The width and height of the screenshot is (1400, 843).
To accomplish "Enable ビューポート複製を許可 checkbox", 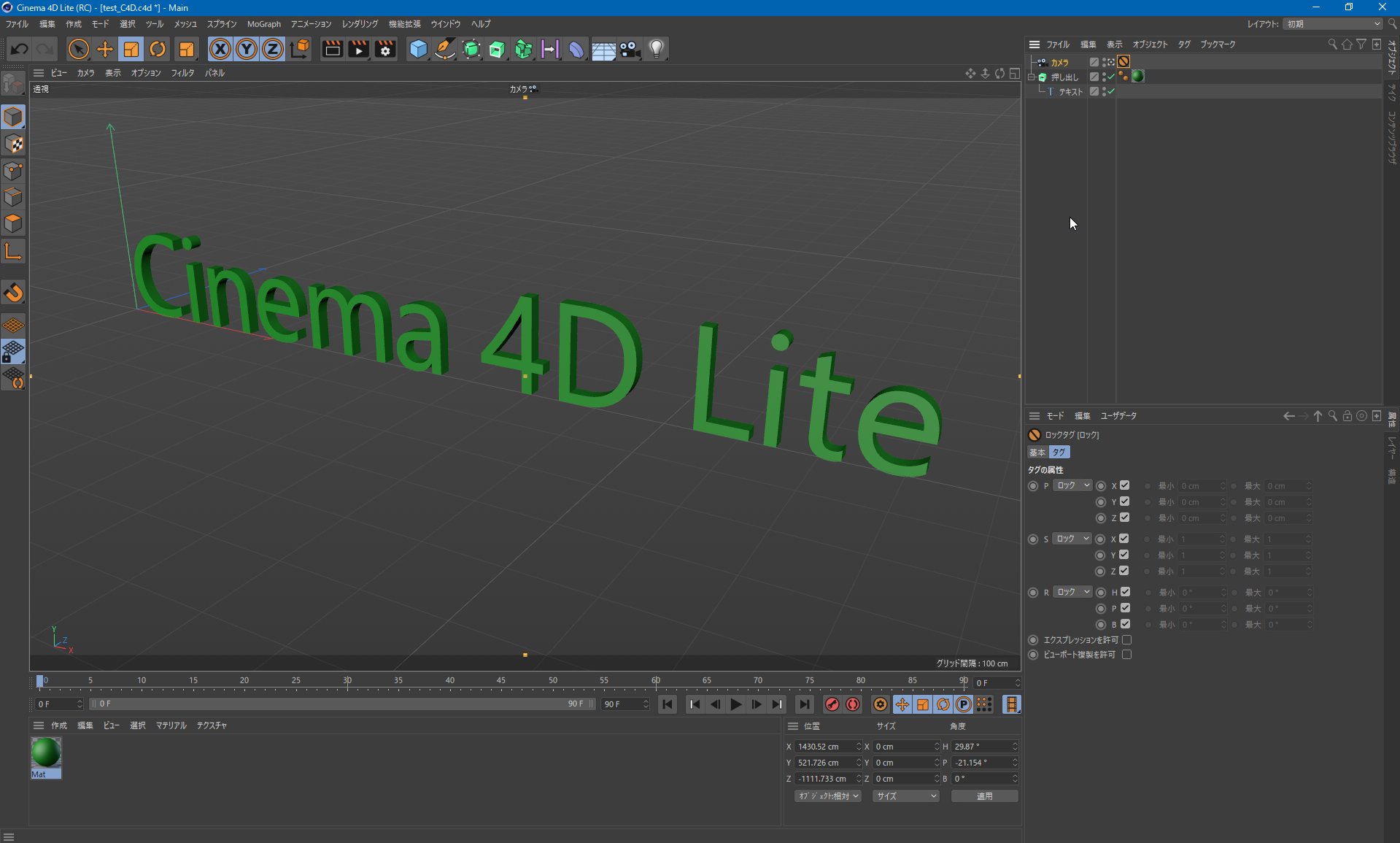I will 1127,655.
